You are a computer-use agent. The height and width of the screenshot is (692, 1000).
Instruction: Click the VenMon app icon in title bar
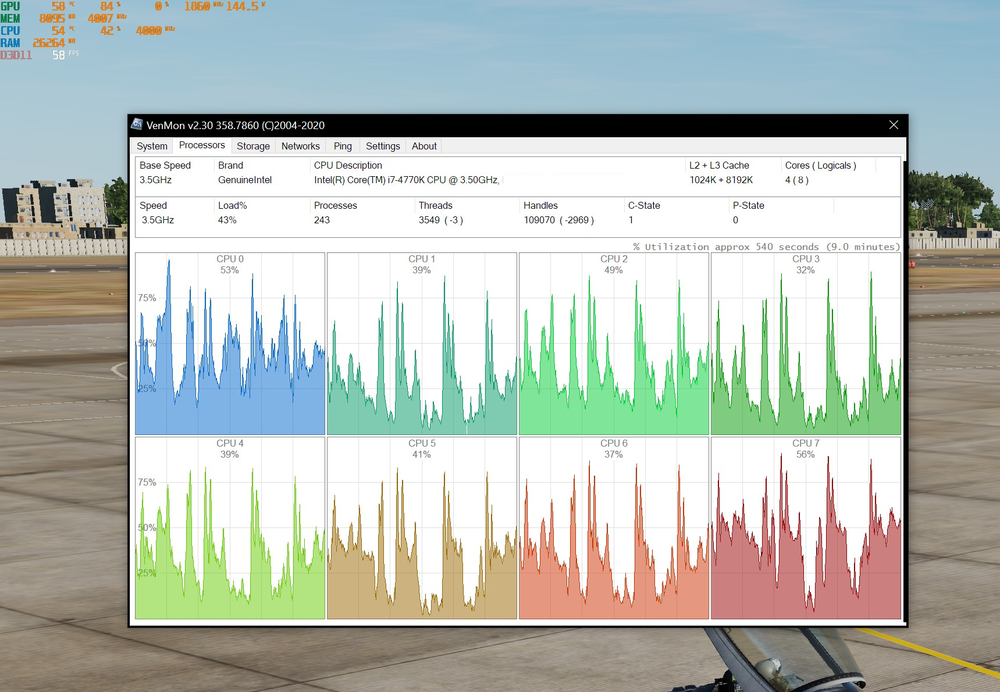pyautogui.click(x=137, y=124)
